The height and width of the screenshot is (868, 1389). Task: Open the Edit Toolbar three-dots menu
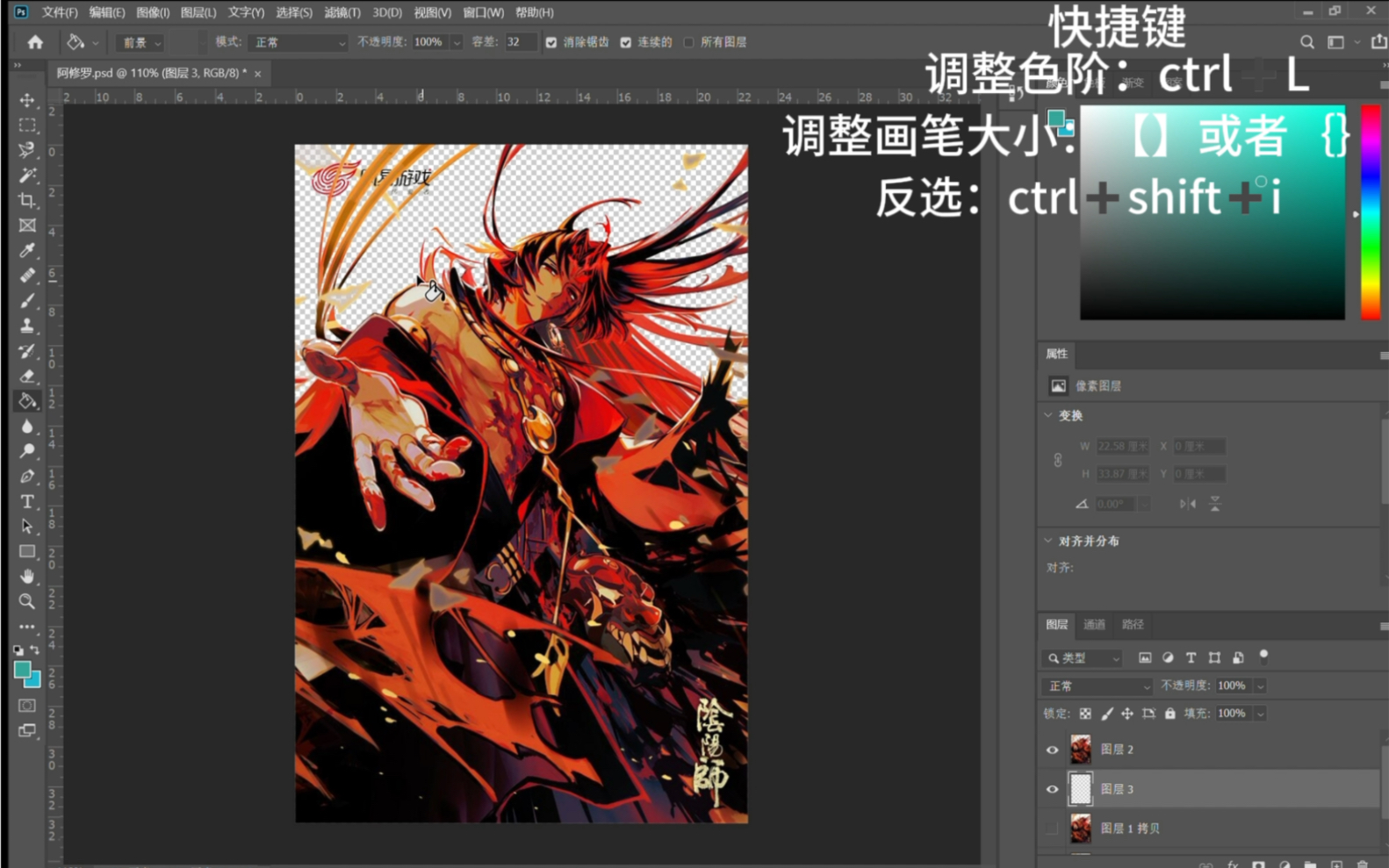tap(27, 627)
